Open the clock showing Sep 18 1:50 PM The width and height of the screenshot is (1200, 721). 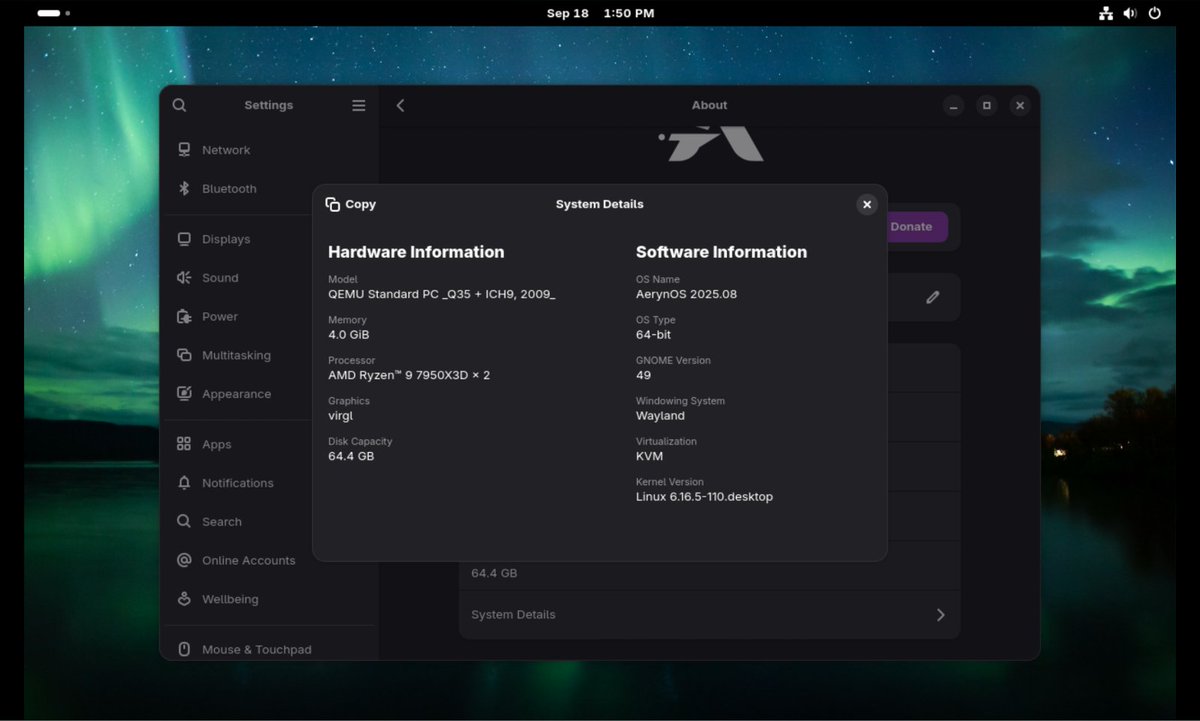(600, 13)
